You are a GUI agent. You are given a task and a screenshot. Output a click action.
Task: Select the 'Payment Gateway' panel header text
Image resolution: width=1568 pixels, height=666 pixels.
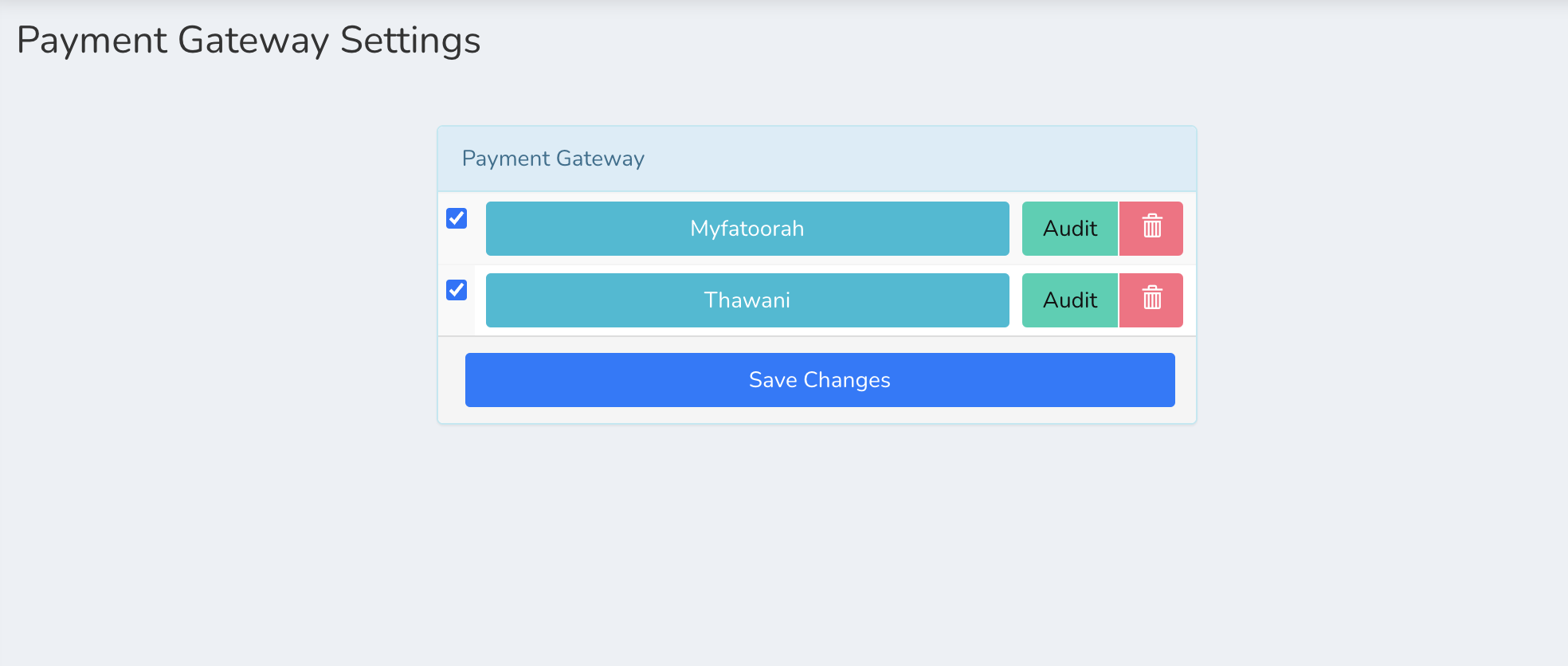click(553, 159)
